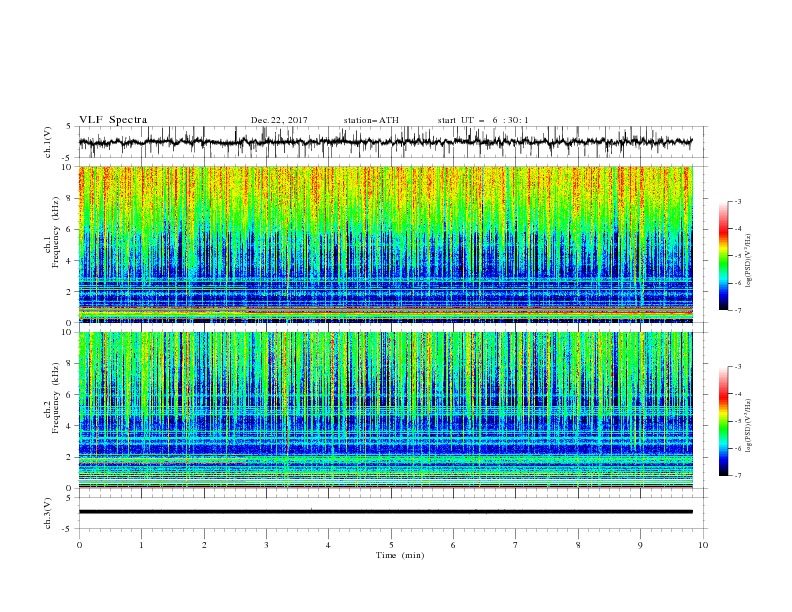Click the ch.2 spectrogram color scale bar

click(724, 421)
